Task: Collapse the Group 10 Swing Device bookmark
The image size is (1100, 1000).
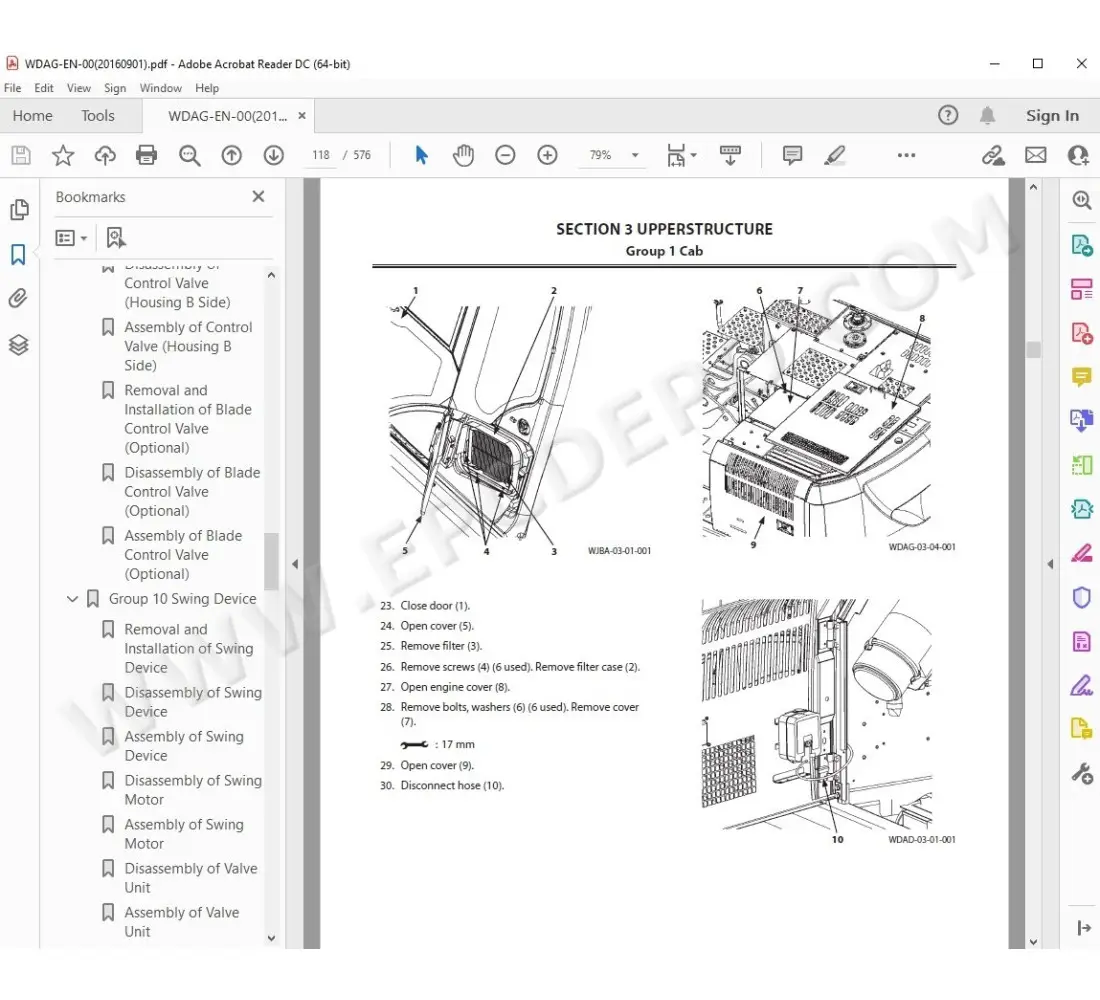Action: point(72,599)
